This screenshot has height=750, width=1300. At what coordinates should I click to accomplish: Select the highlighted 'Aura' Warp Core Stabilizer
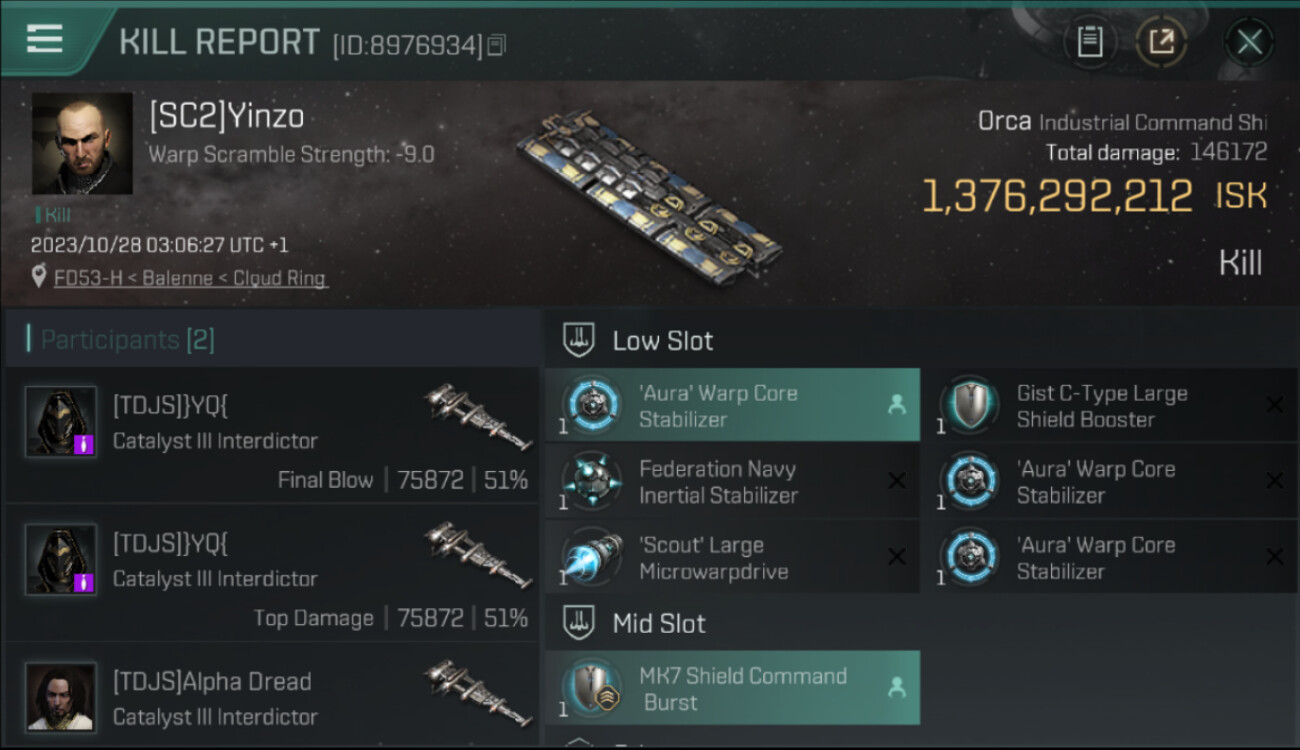(x=732, y=405)
